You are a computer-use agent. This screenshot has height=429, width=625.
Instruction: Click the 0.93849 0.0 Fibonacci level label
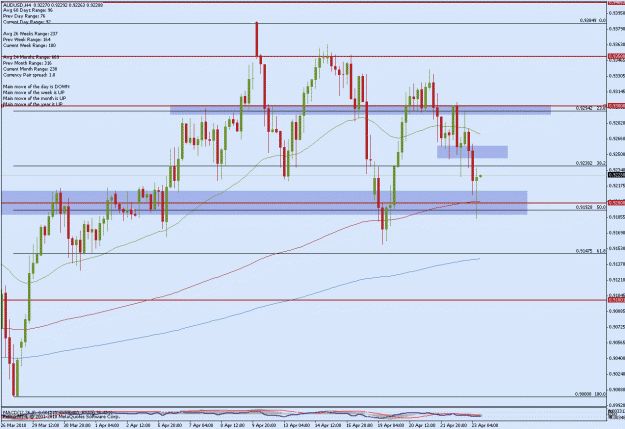pos(593,20)
